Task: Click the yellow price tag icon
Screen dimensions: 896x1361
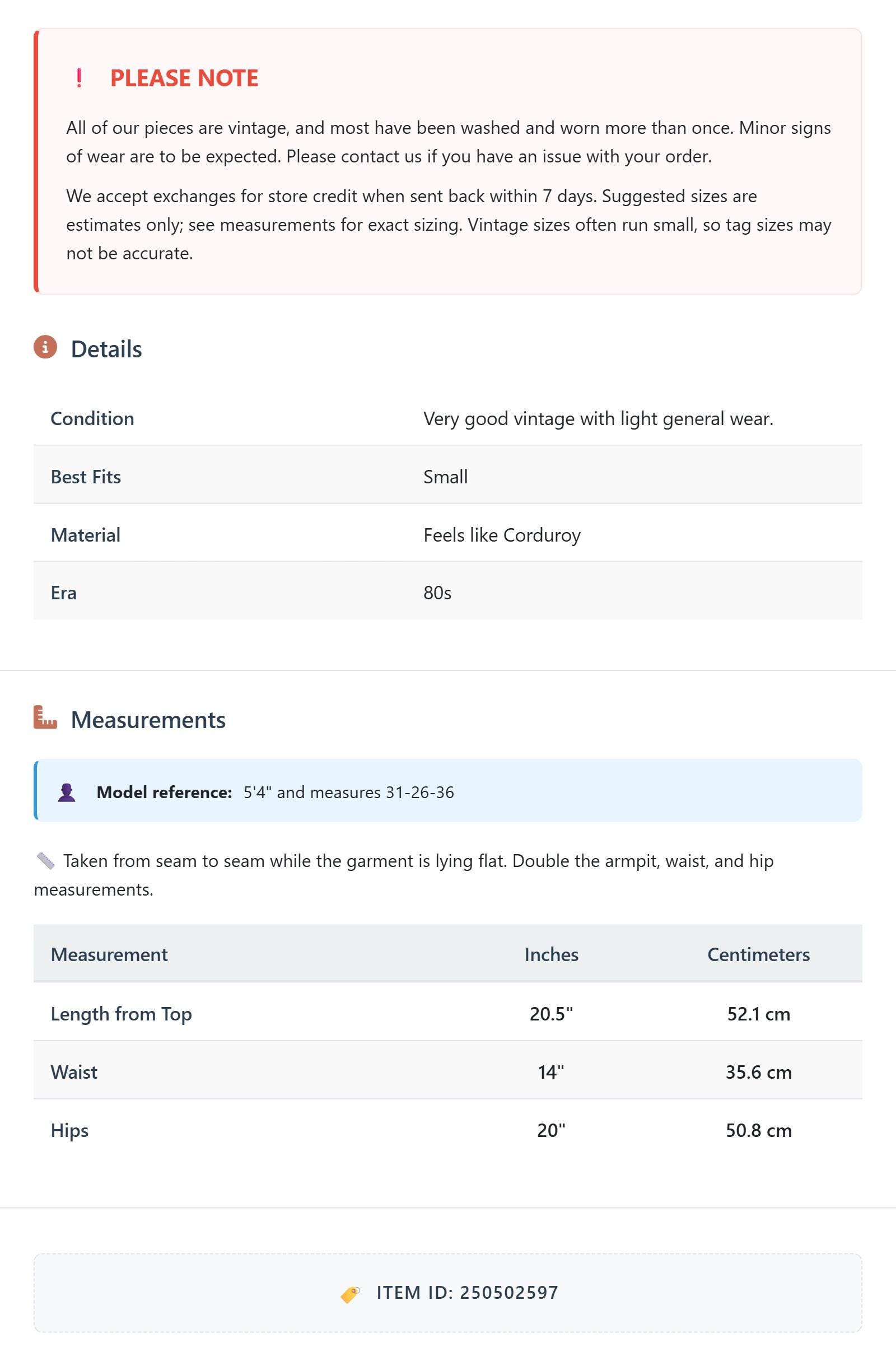Action: [351, 1294]
